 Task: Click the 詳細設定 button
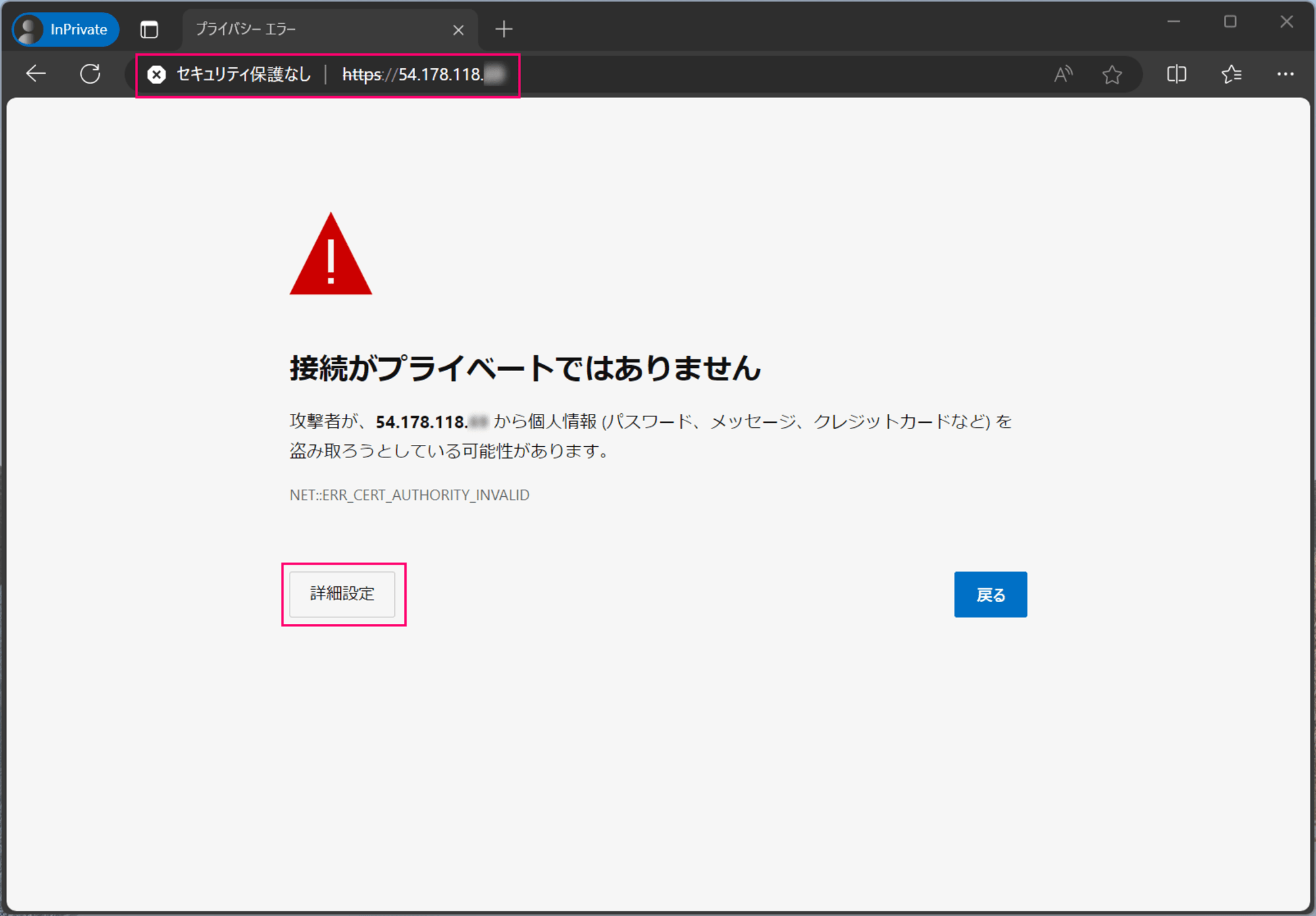click(x=342, y=594)
